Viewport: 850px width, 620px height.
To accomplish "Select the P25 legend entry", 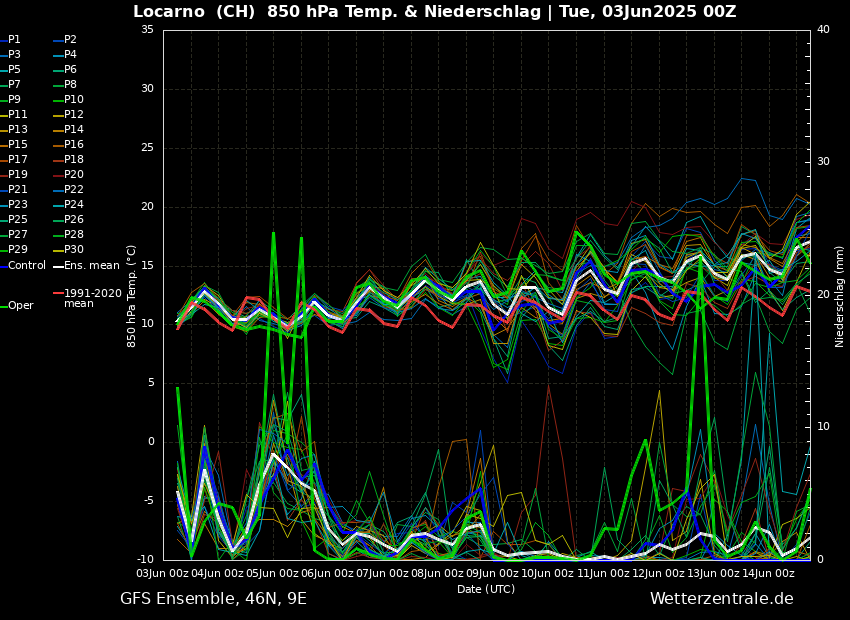I will [14, 219].
